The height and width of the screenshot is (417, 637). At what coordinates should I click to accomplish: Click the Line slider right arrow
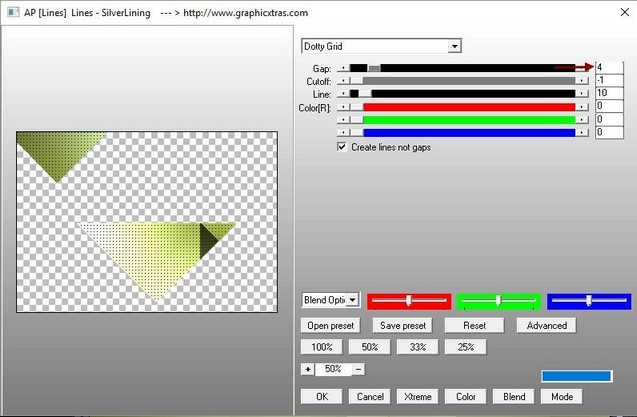pos(582,93)
